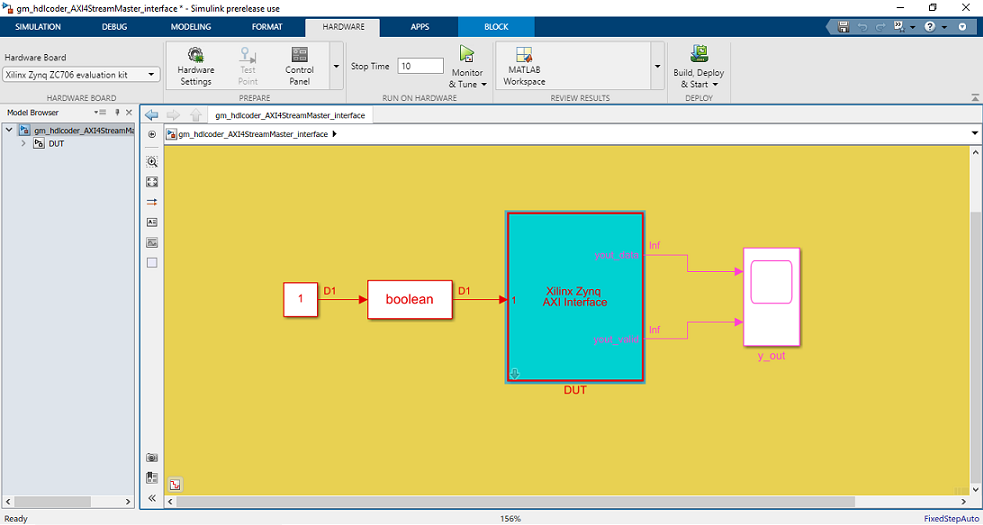Click the Annotation text tool
The width and height of the screenshot is (983, 525).
pos(152,222)
